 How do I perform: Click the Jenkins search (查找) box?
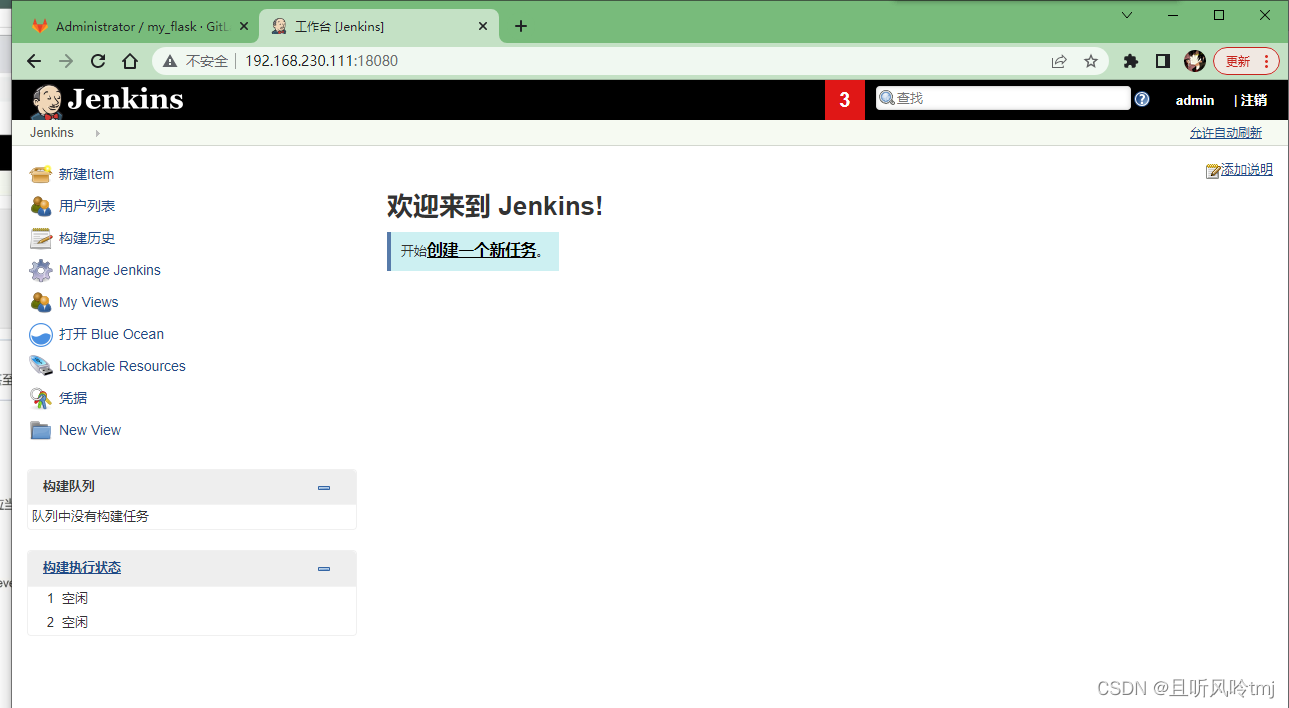[1003, 98]
